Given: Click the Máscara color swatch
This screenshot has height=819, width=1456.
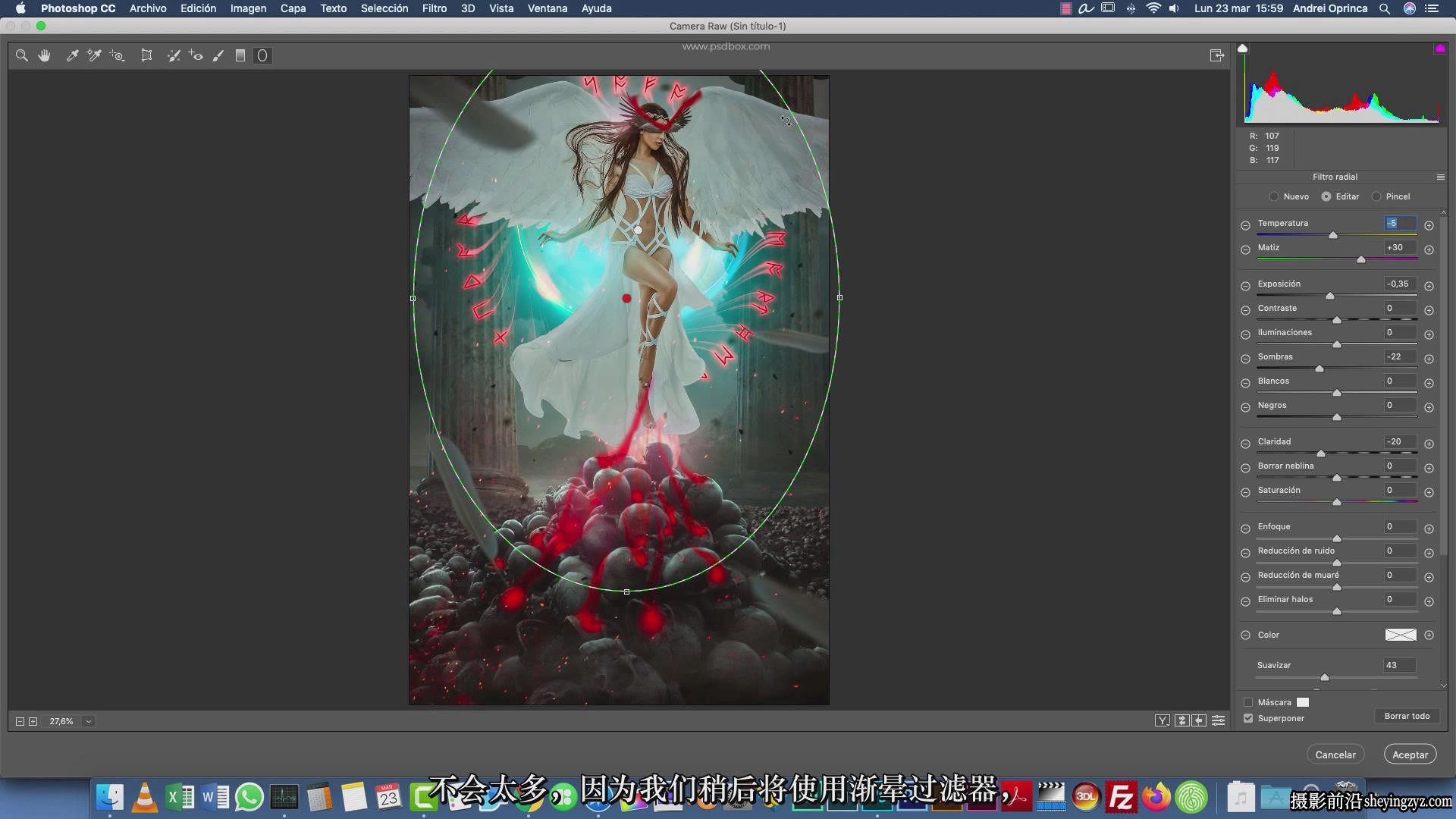Looking at the screenshot, I should coord(1303,702).
